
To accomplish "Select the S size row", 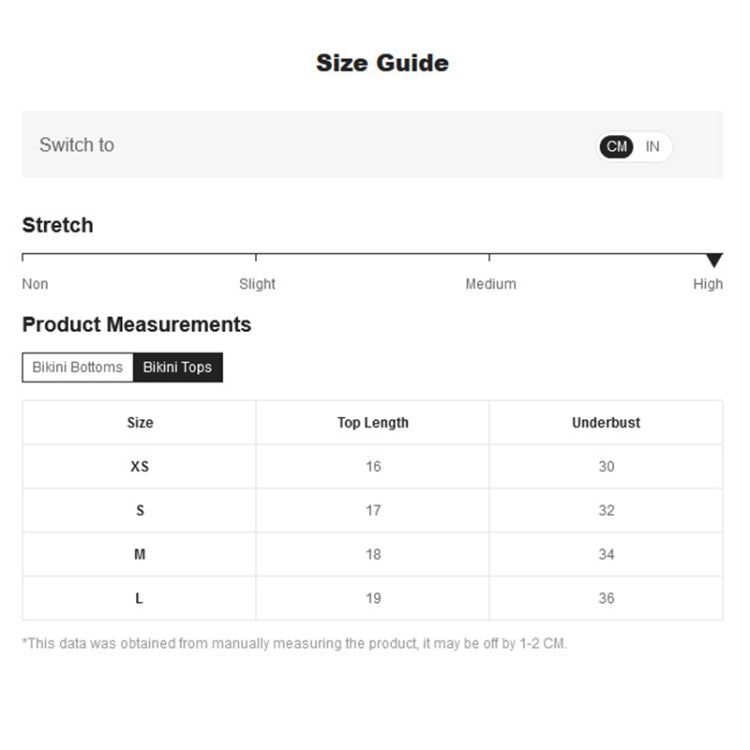I will pos(140,511).
